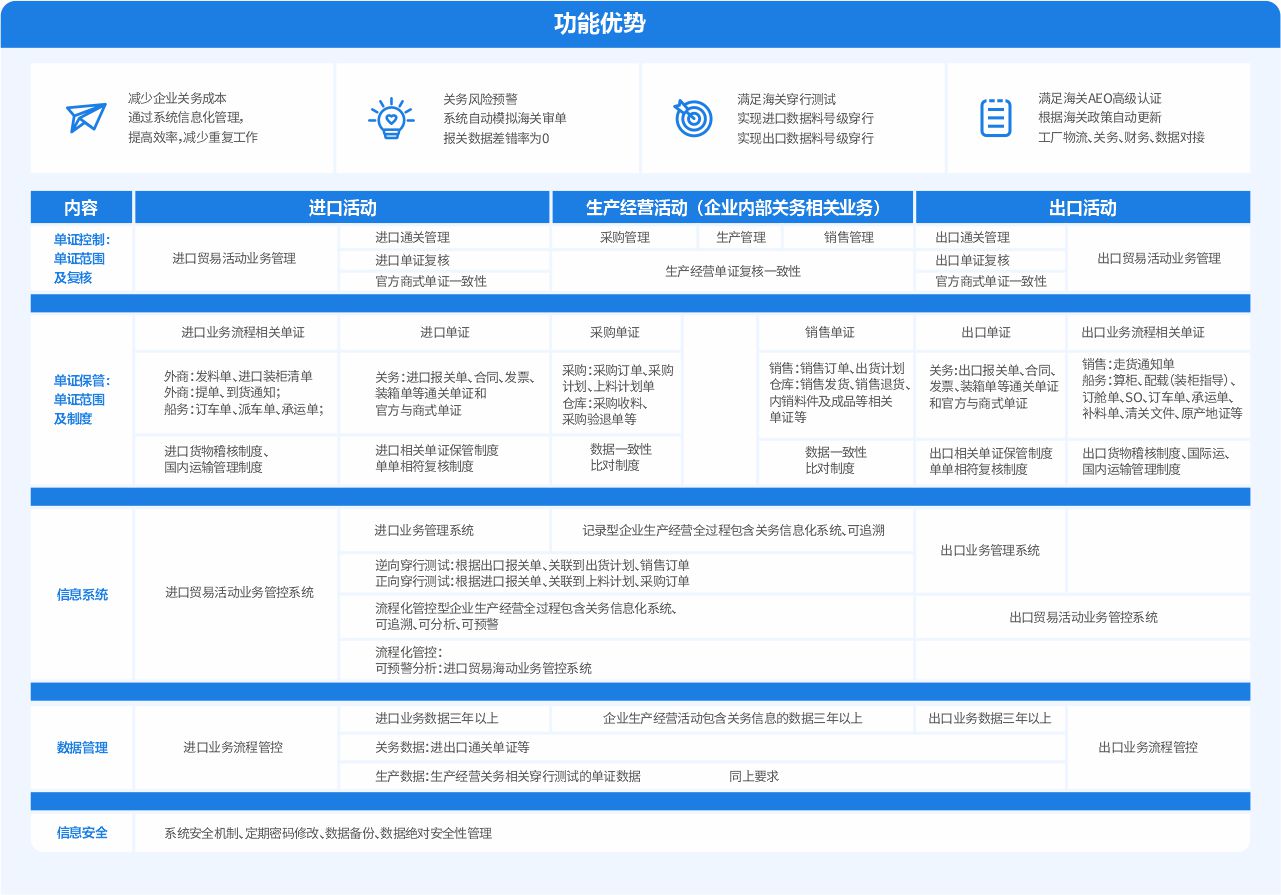Click the 关务风险预警 heading
The image size is (1281, 895).
pos(480,98)
